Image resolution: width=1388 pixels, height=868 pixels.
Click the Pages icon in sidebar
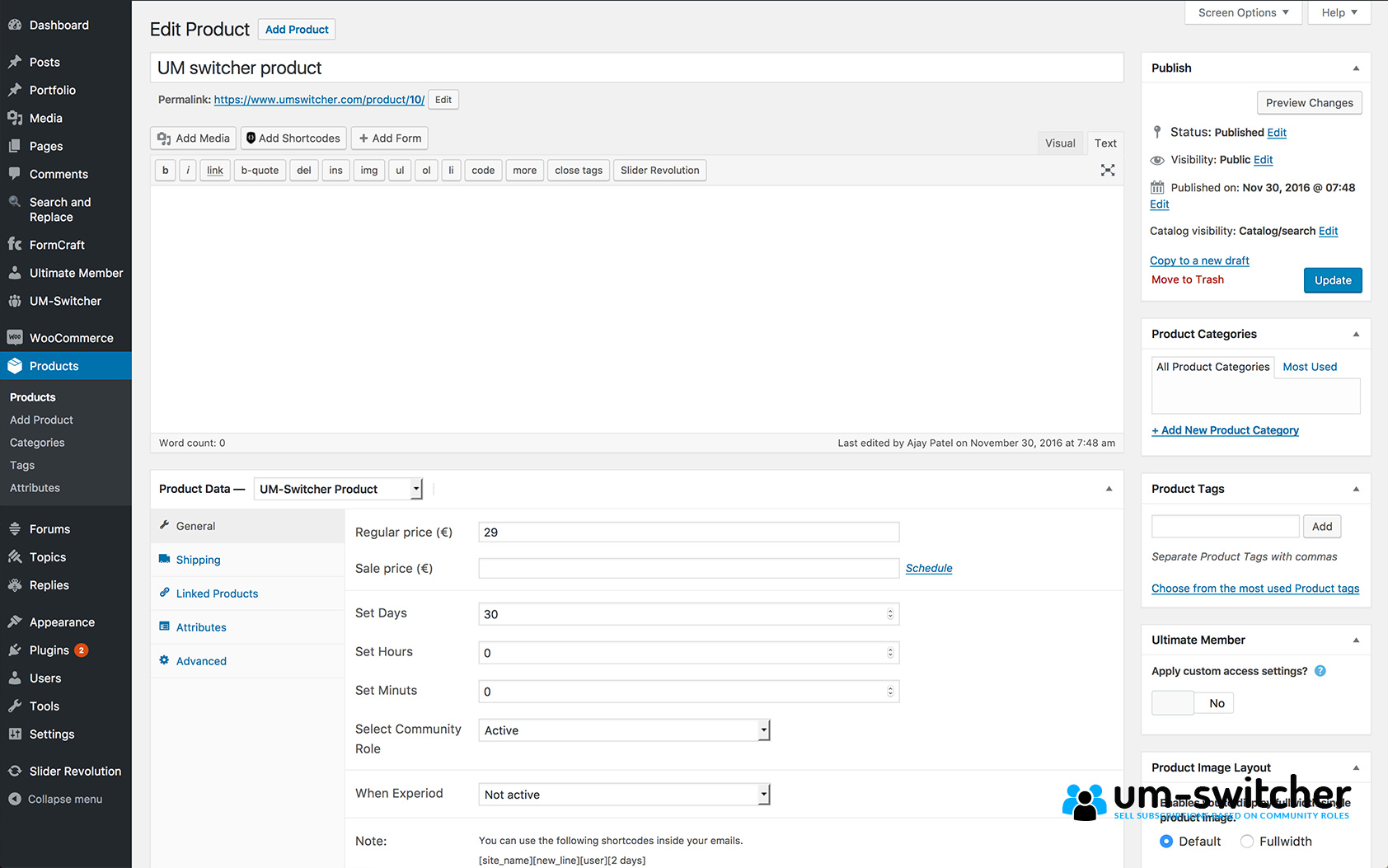[15, 146]
